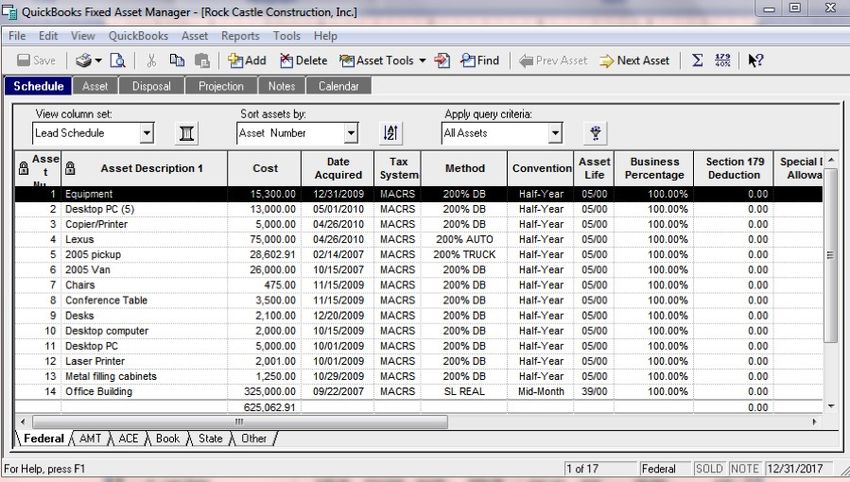This screenshot has width=850, height=482.
Task: Switch to the ACE basis tab
Action: (x=128, y=438)
